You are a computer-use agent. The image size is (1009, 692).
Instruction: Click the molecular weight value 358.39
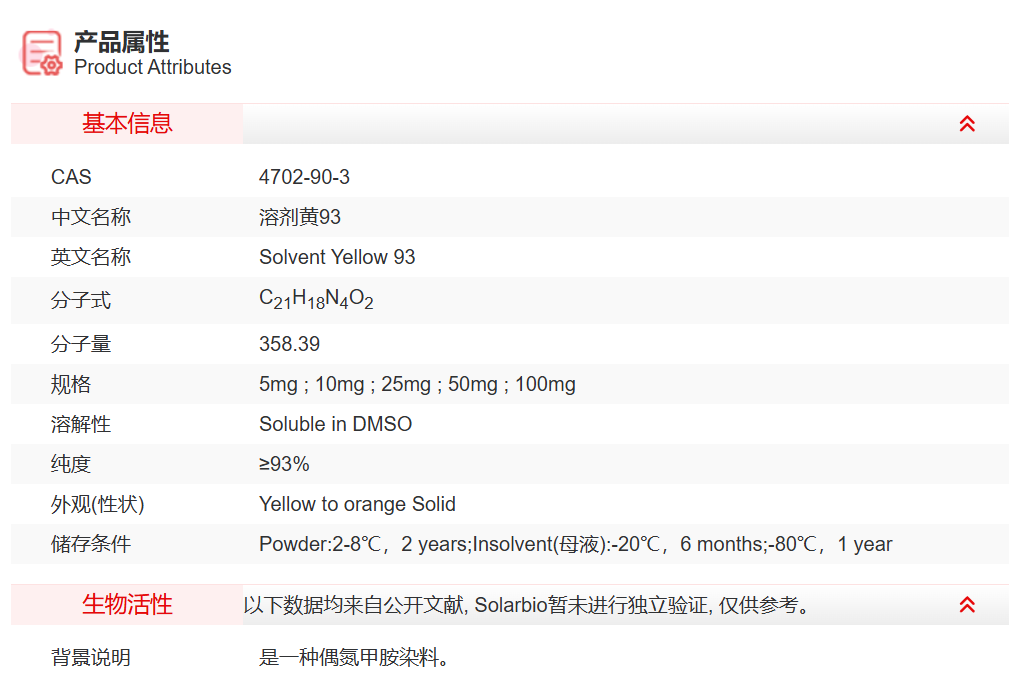point(289,344)
